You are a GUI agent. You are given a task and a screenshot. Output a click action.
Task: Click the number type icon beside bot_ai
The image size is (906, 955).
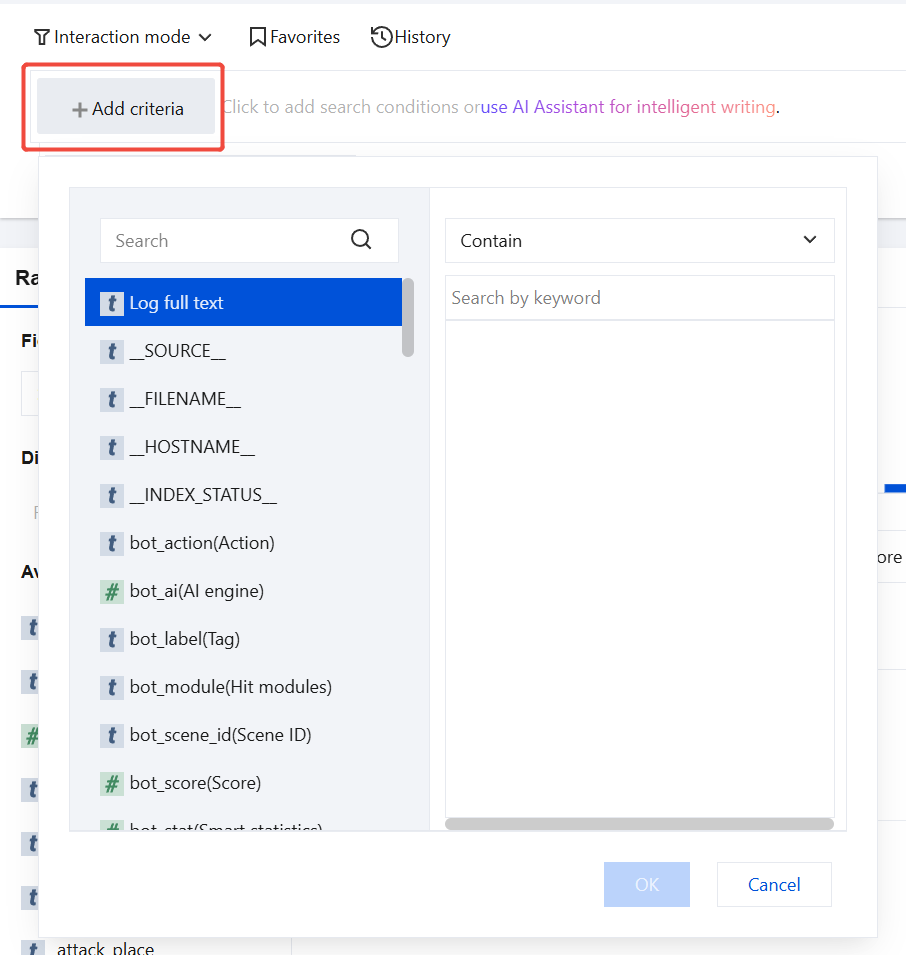pyautogui.click(x=111, y=591)
